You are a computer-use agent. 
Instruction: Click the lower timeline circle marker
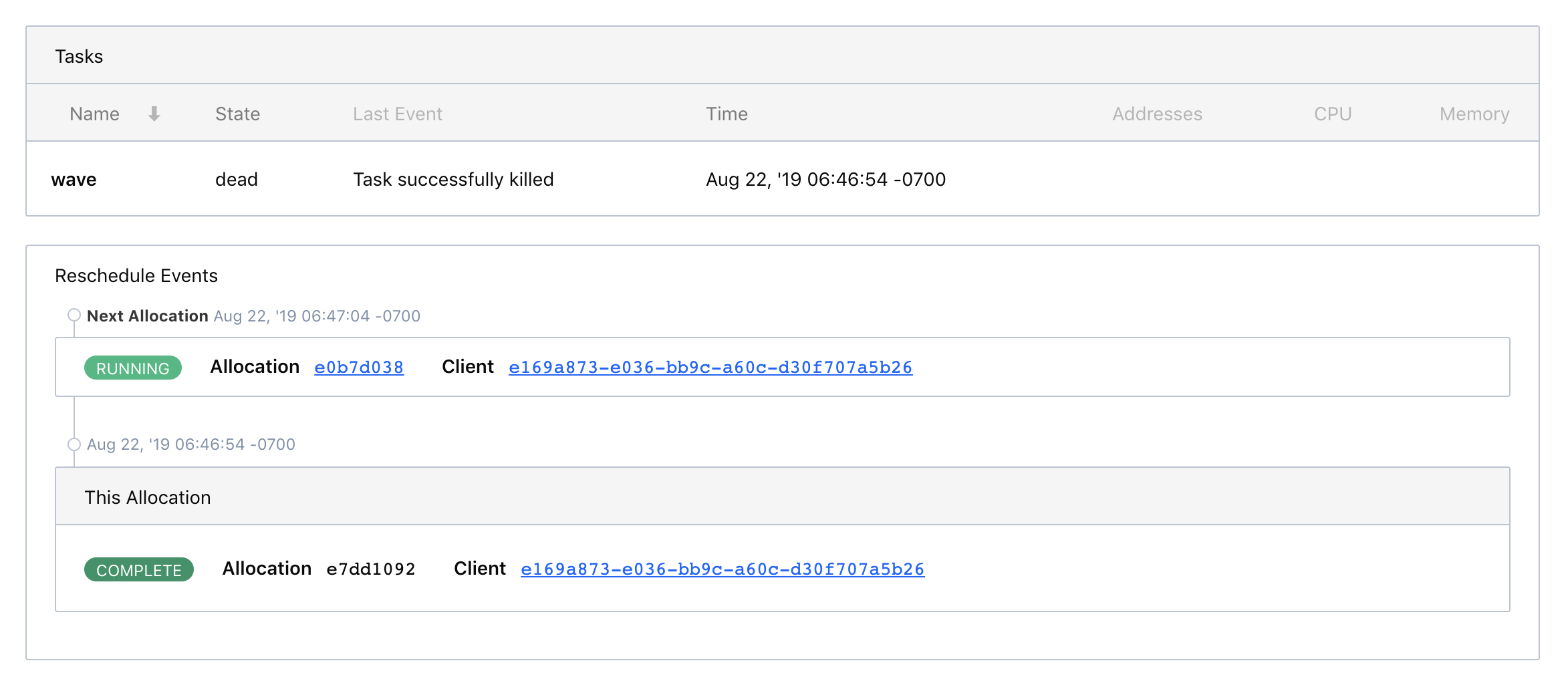pyautogui.click(x=74, y=444)
